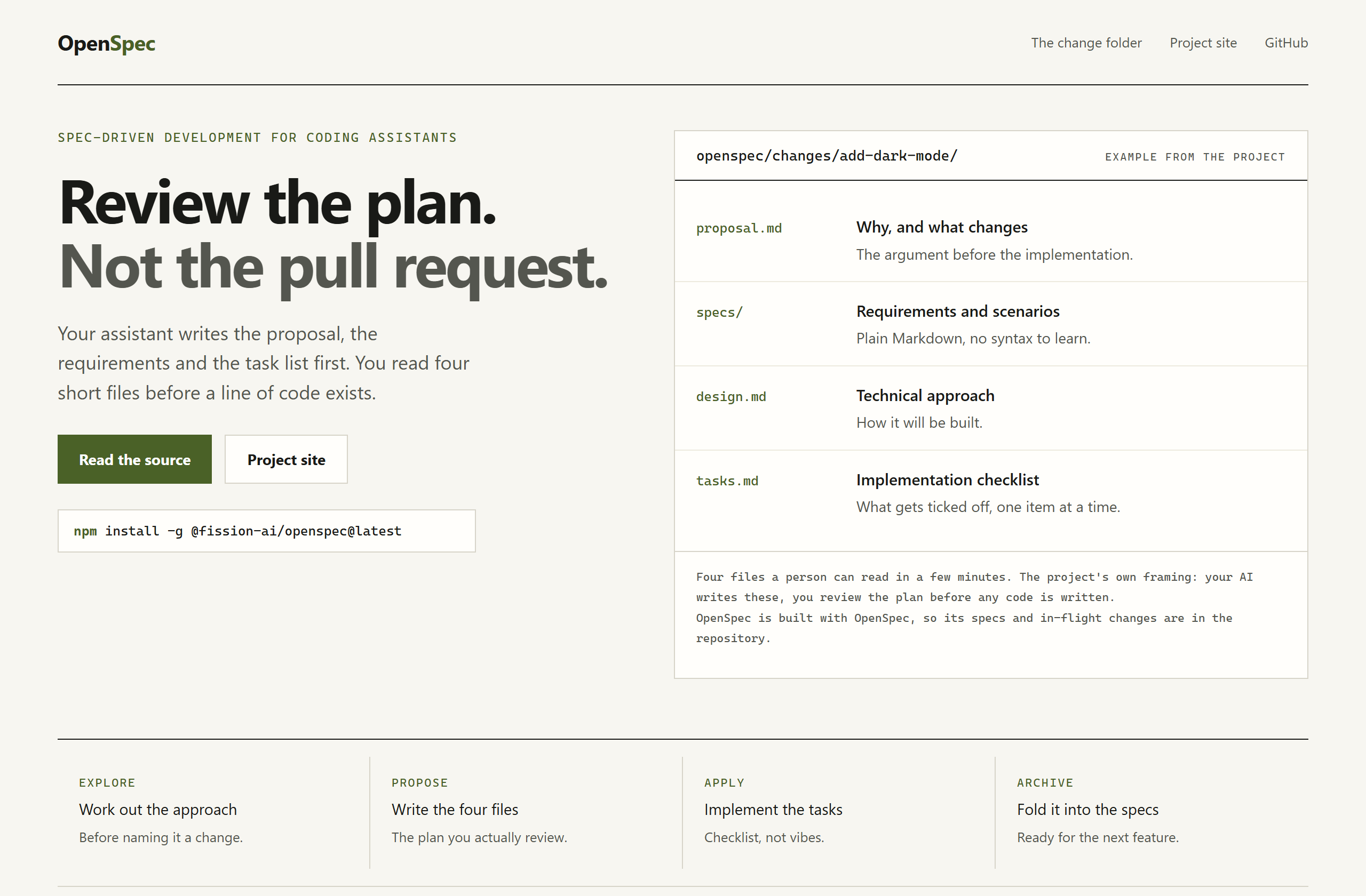Viewport: 1366px width, 896px height.
Task: Click 'Work out the approach' text
Action: point(158,810)
